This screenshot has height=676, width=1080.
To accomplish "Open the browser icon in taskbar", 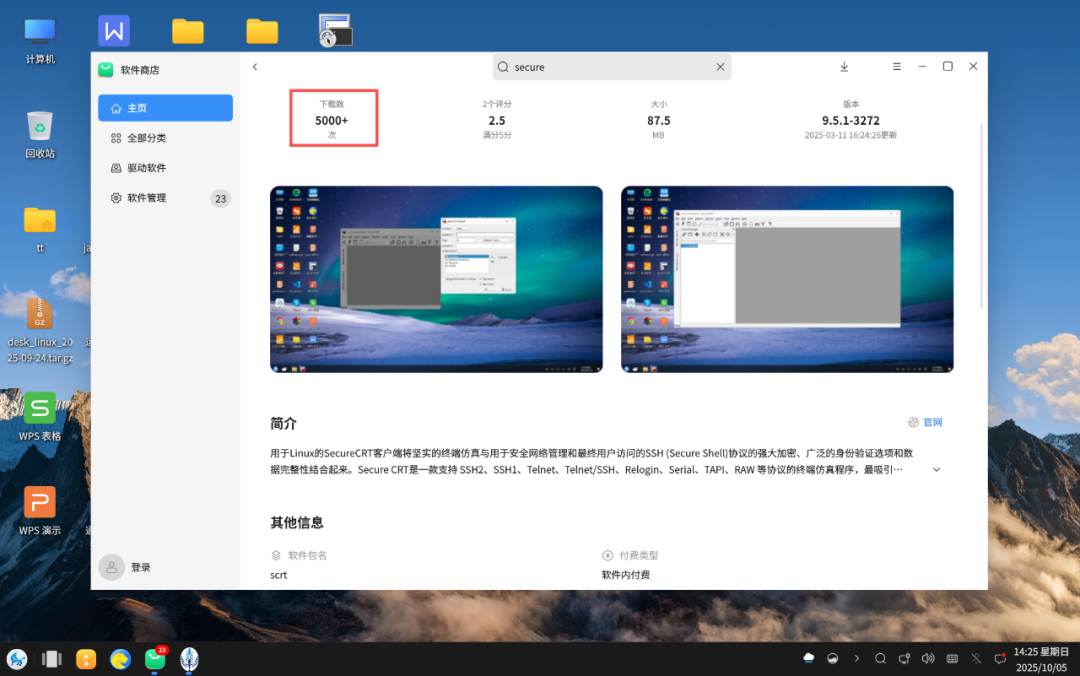I will click(121, 659).
